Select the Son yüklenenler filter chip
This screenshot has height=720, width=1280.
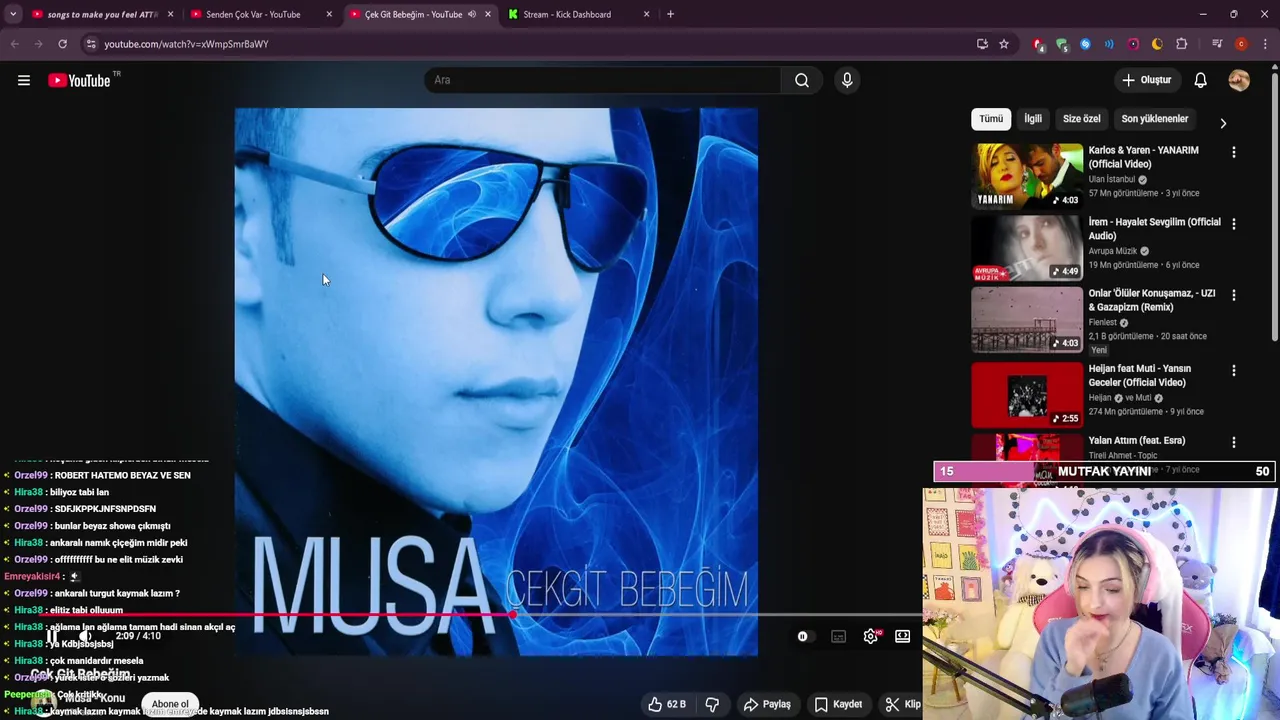[x=1155, y=119]
